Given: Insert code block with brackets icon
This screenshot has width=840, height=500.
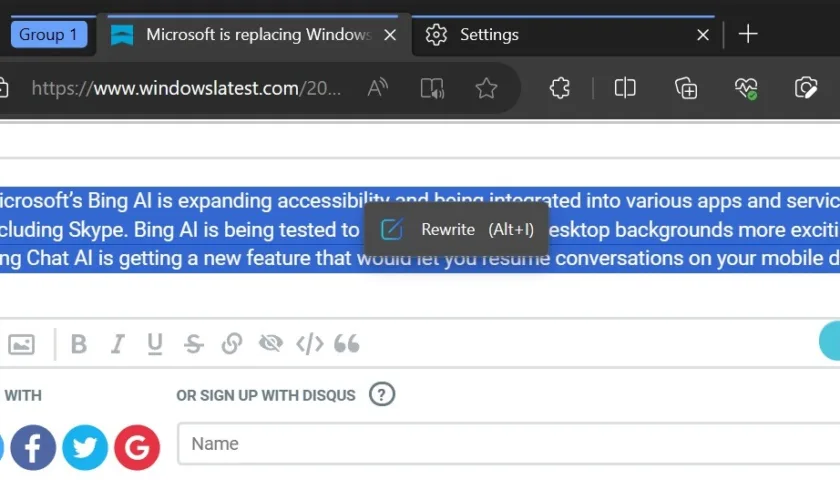Looking at the screenshot, I should click(310, 344).
